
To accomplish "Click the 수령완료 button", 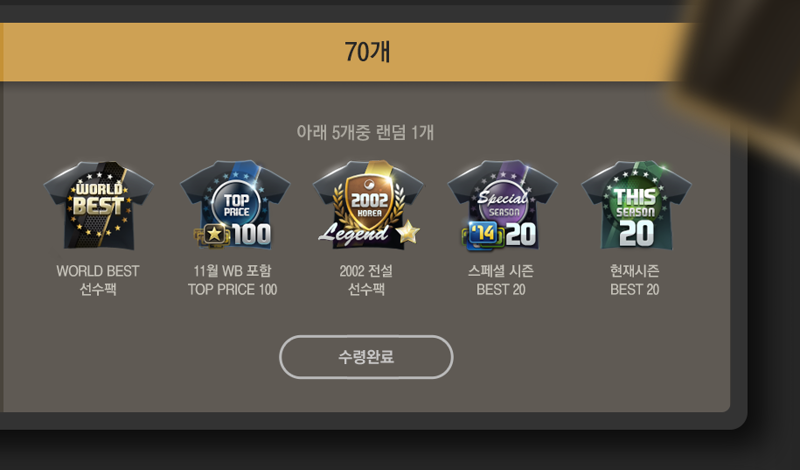I will [x=366, y=357].
